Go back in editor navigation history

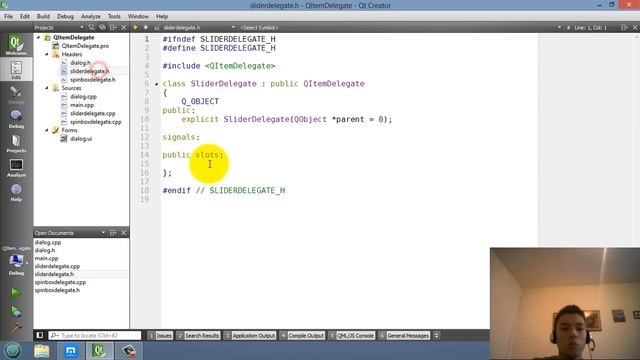[x=135, y=27]
